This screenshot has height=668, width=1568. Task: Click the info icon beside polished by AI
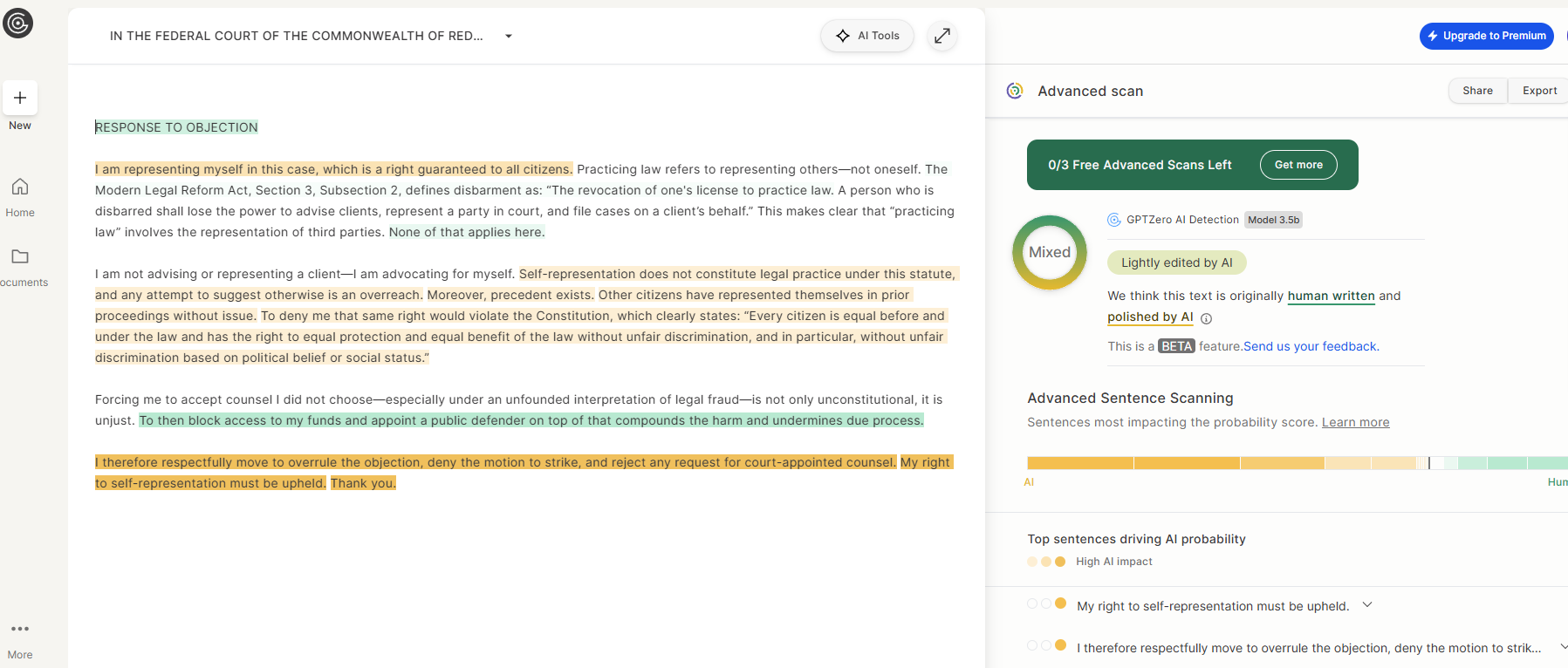[x=1206, y=318]
